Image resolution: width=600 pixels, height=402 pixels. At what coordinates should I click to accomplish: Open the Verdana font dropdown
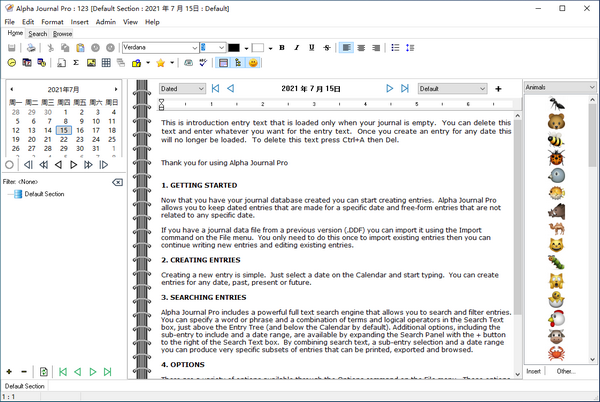pos(194,47)
